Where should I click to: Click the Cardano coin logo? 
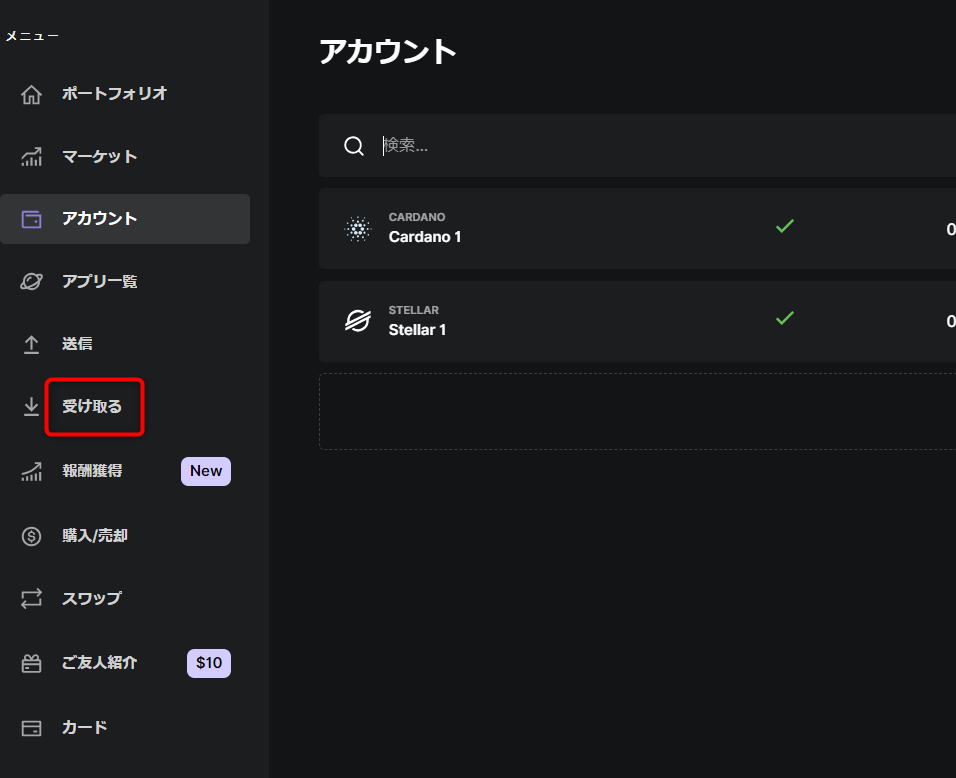pyautogui.click(x=358, y=229)
